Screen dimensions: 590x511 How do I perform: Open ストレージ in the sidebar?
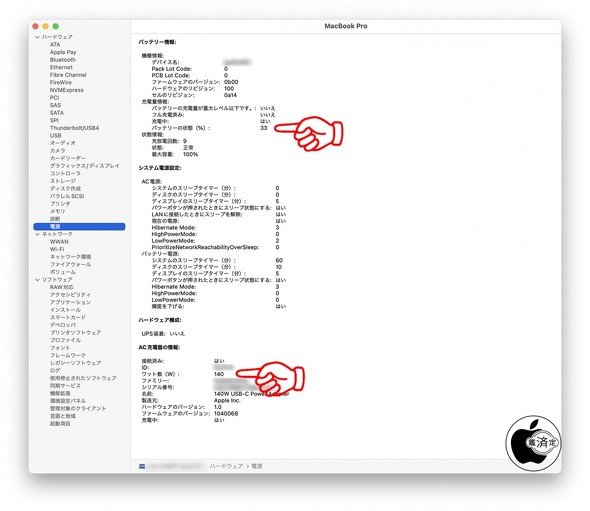click(63, 181)
